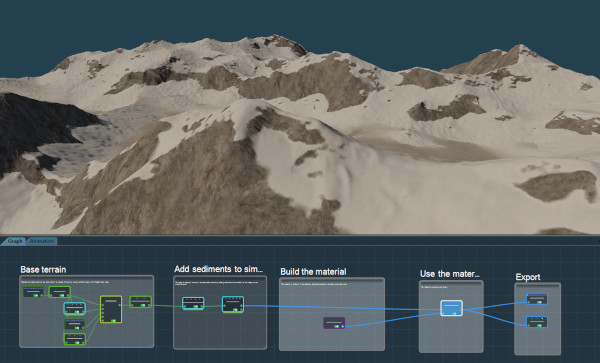600x363 pixels.
Task: Click the Add sediments to sim... group title
Action: tap(218, 269)
